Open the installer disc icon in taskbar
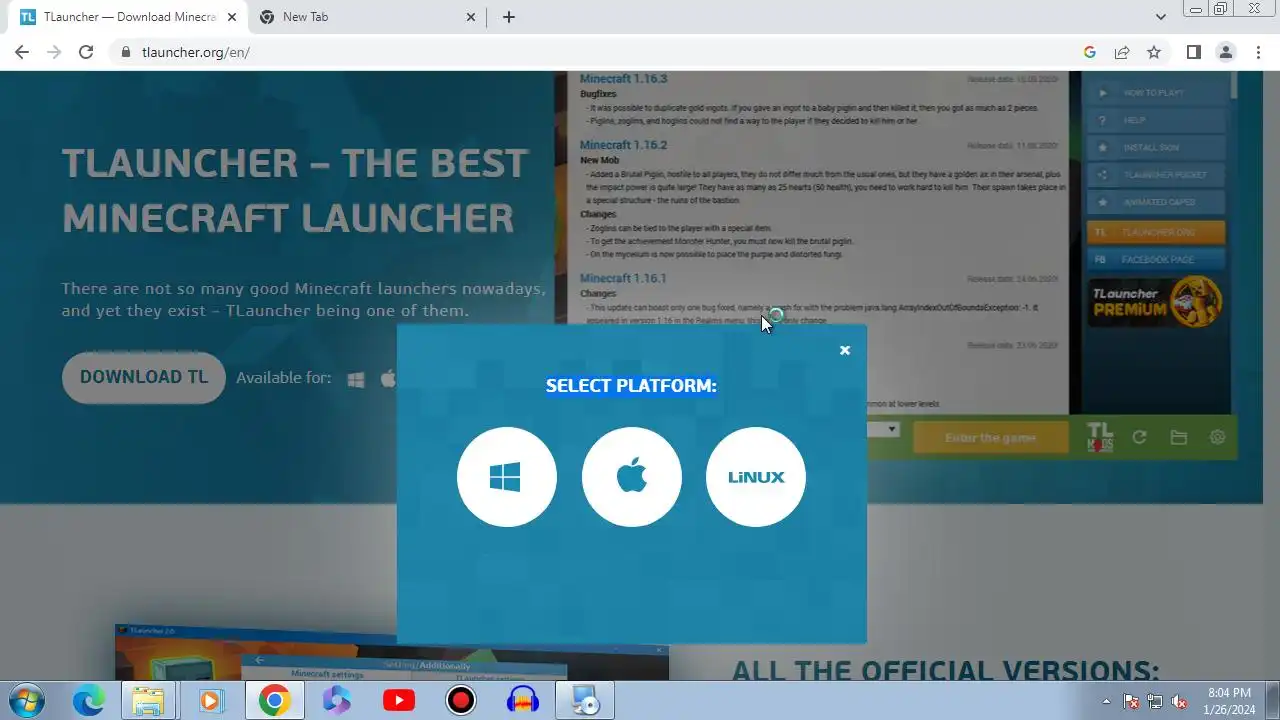The image size is (1280, 720). point(586,701)
